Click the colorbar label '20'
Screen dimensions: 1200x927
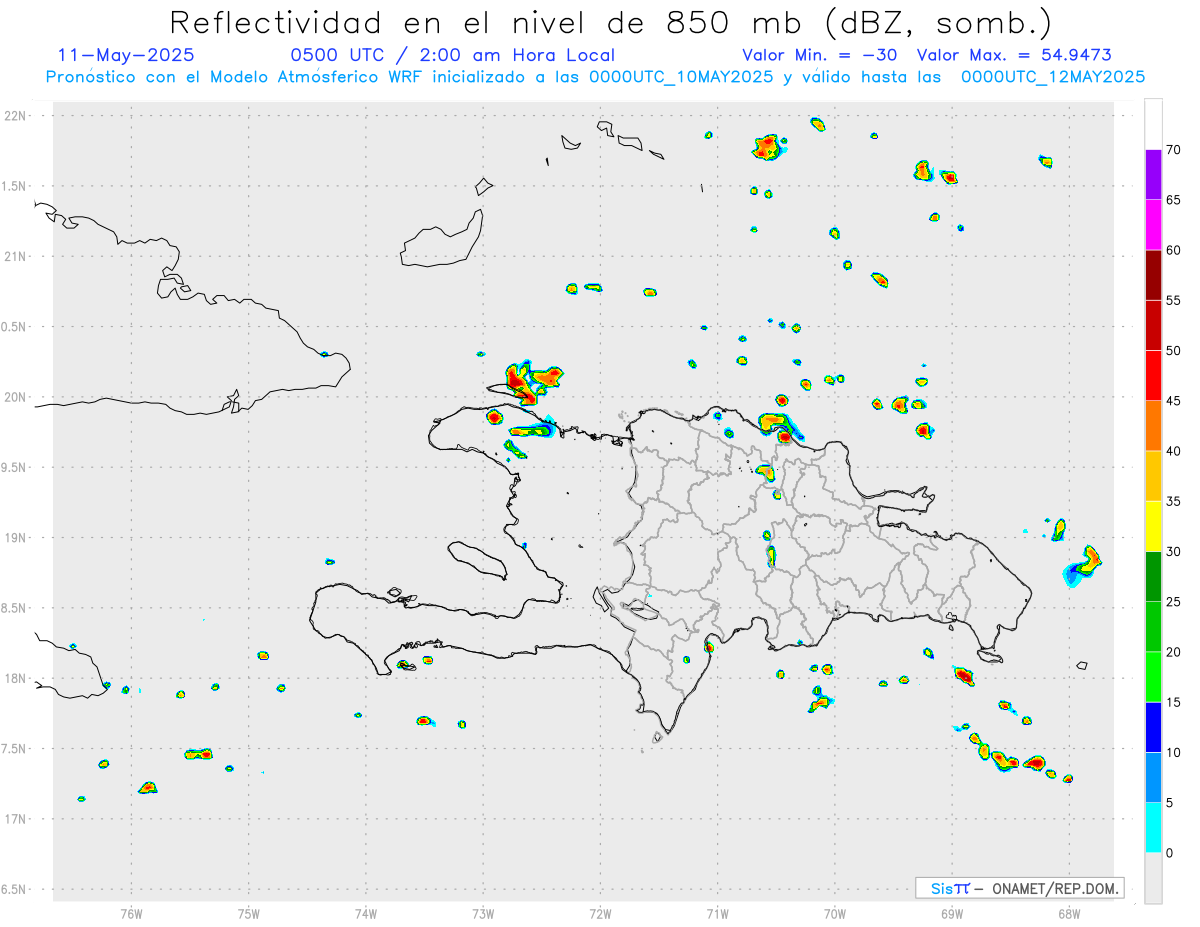(x=1175, y=652)
